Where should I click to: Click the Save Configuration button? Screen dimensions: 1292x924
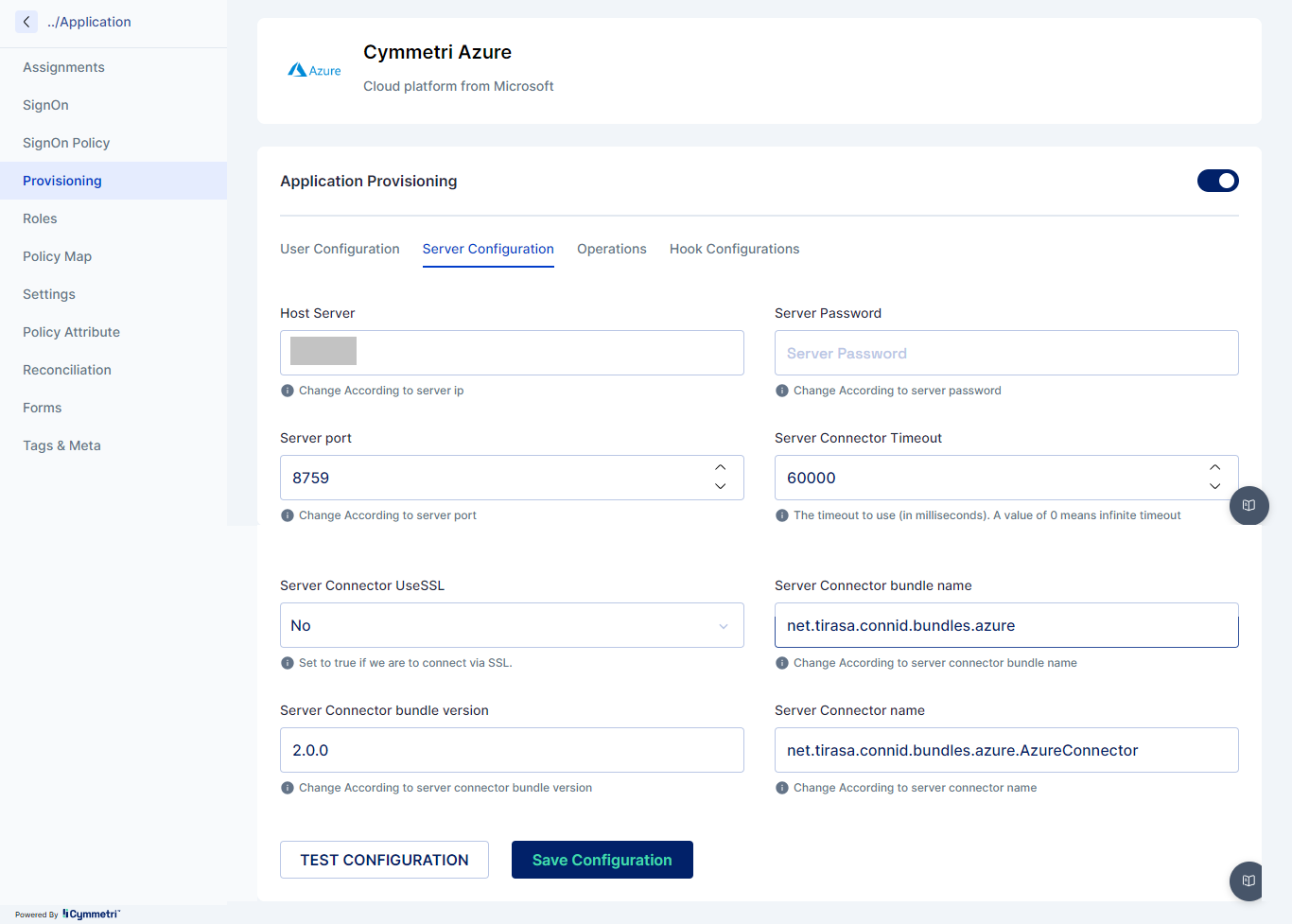click(602, 860)
